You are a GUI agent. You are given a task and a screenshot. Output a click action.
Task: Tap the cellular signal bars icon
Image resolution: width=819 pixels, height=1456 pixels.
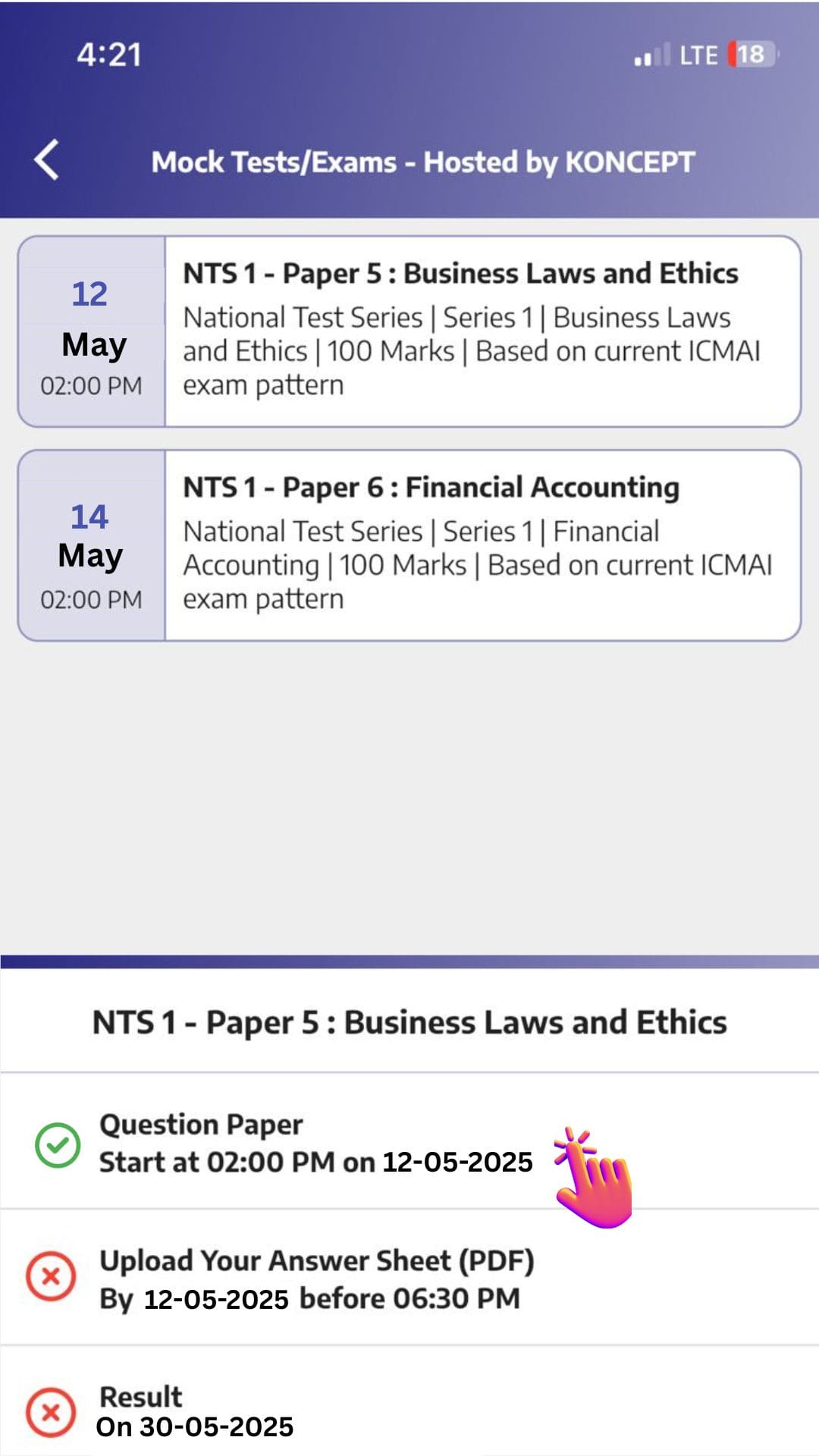[x=651, y=55]
